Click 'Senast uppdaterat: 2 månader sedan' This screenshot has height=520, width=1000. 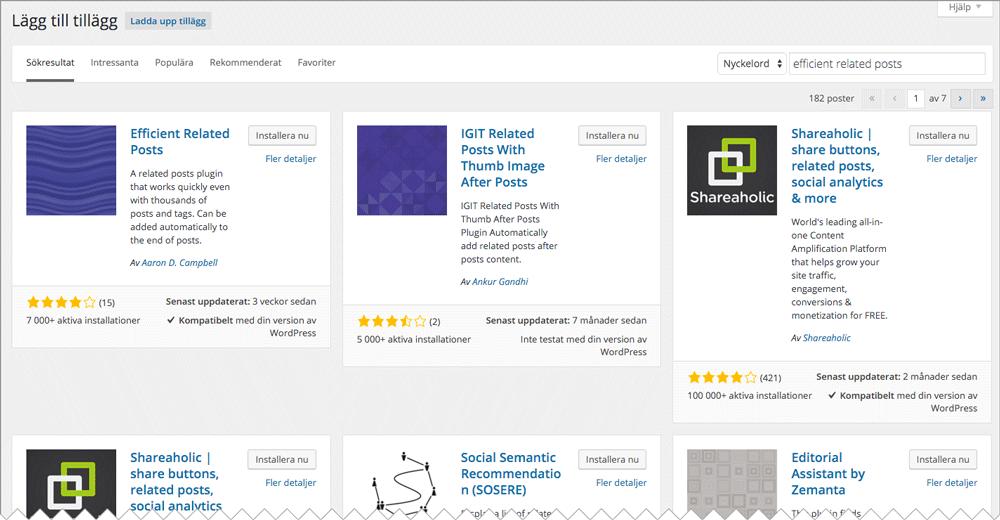click(897, 376)
